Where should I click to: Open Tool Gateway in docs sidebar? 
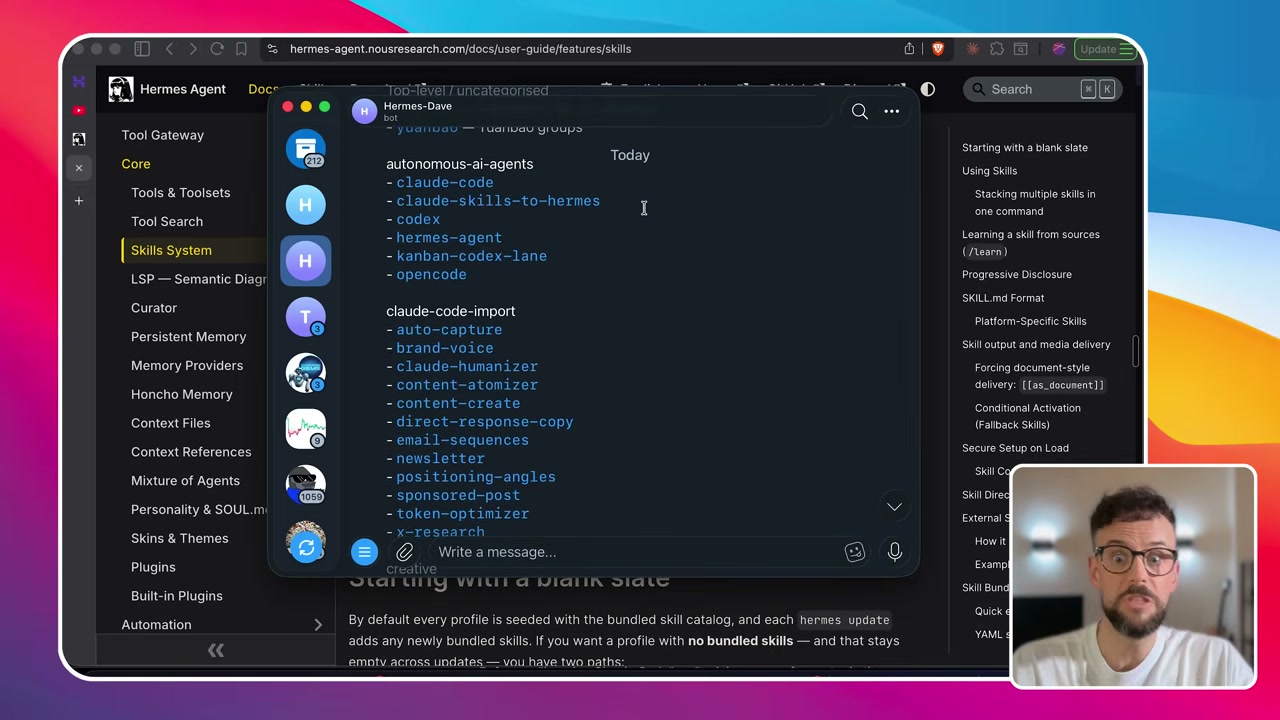tap(162, 135)
